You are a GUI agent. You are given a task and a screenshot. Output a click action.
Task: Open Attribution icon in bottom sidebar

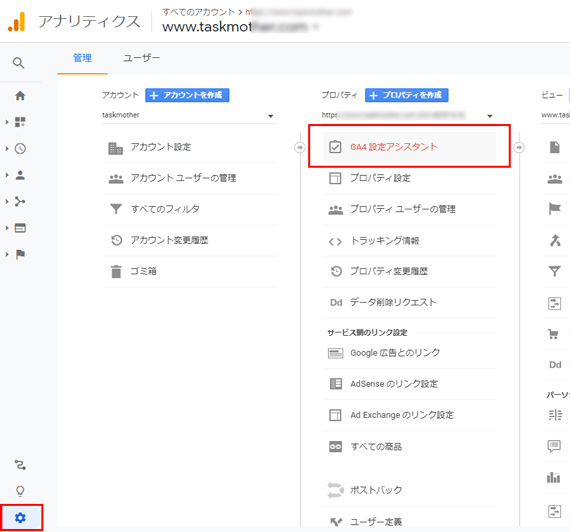20,464
